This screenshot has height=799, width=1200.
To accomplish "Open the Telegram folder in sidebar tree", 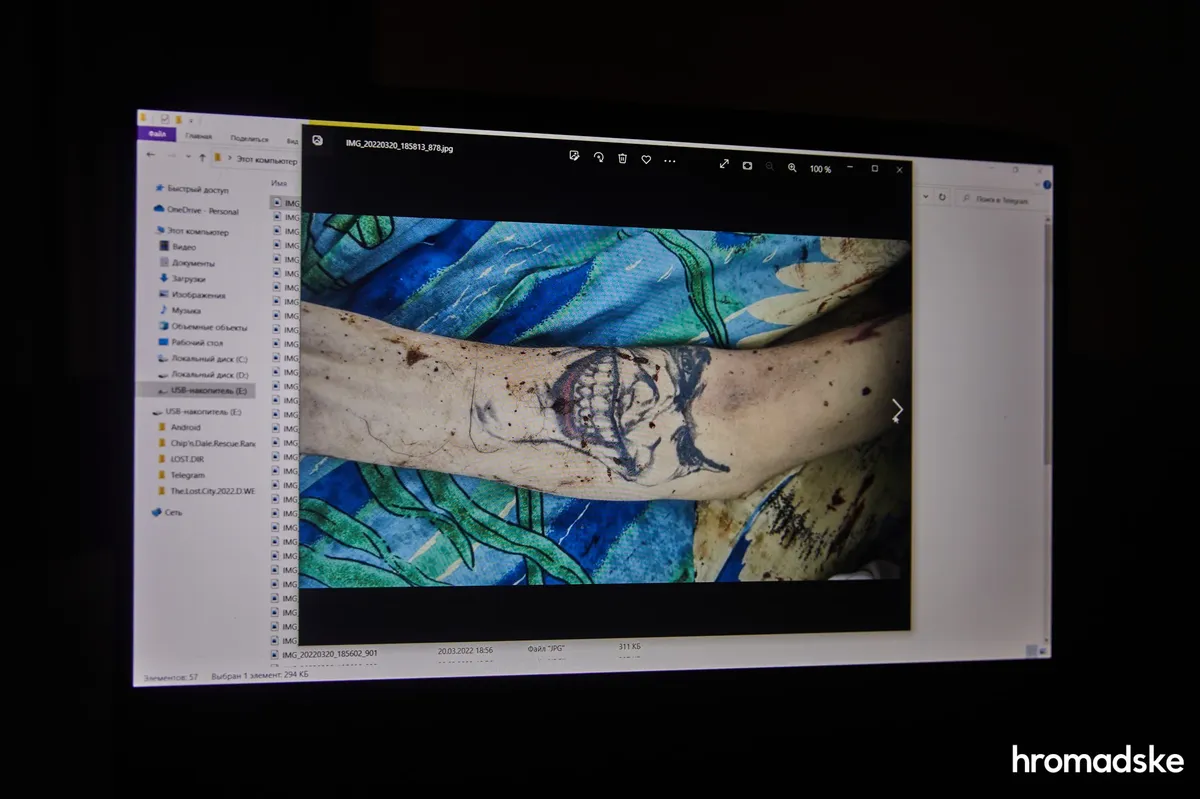I will tap(187, 475).
